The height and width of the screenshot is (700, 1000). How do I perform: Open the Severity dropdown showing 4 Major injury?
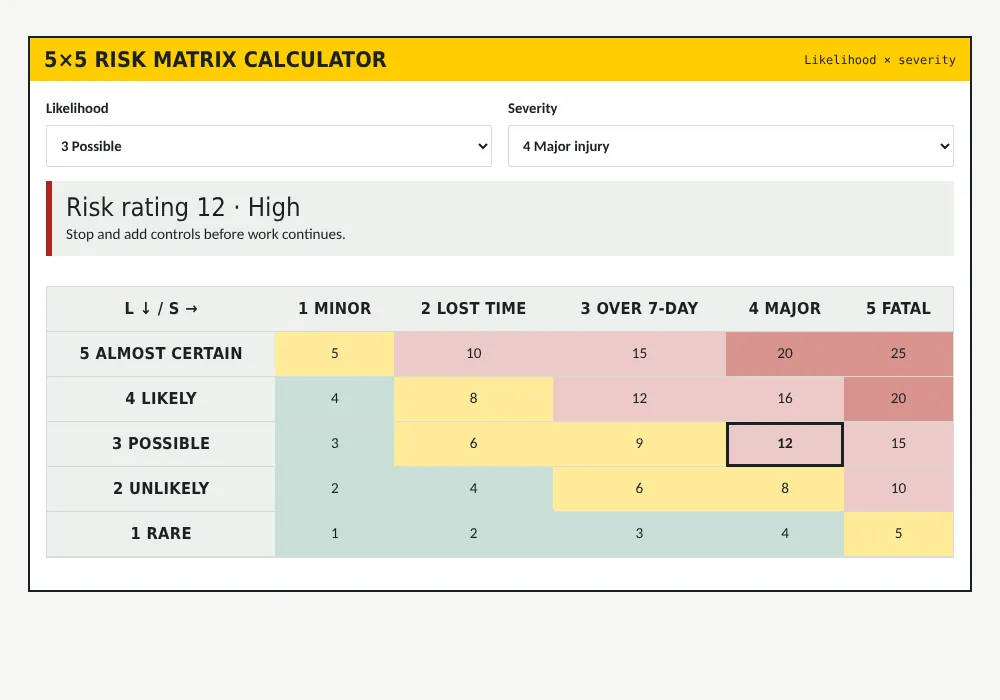pos(730,146)
